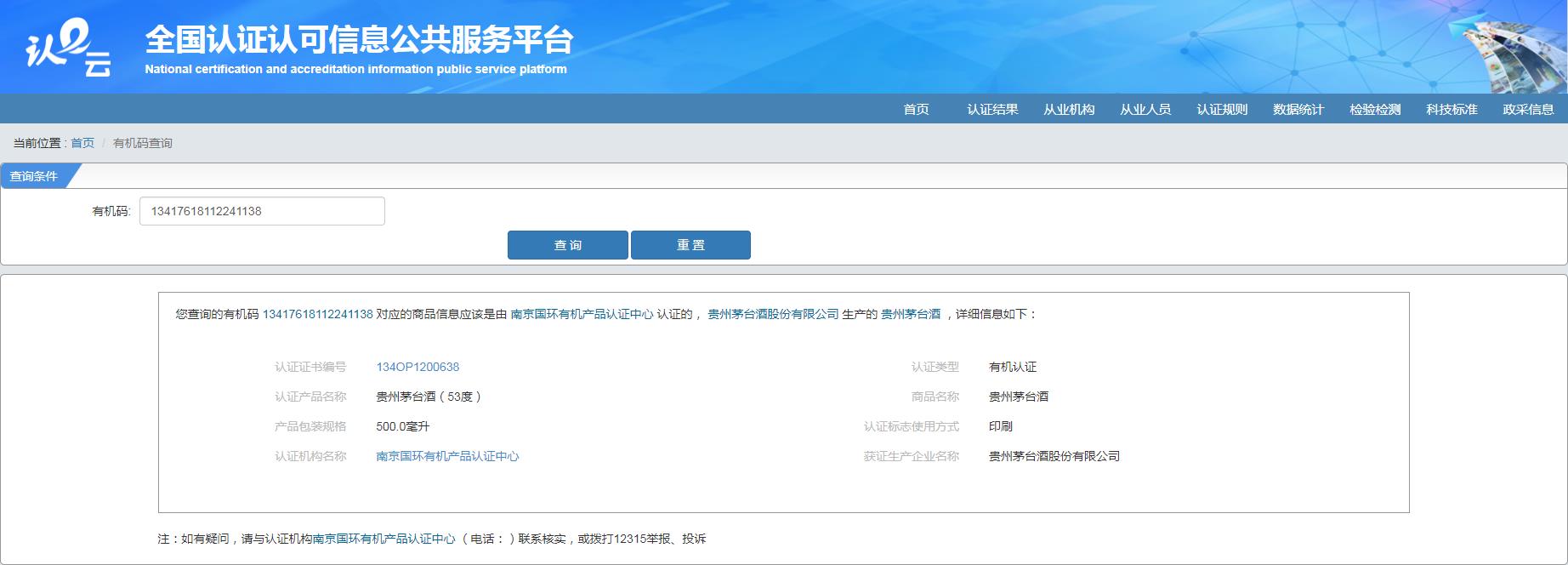Open 认证规则 navigation item

[x=1222, y=109]
